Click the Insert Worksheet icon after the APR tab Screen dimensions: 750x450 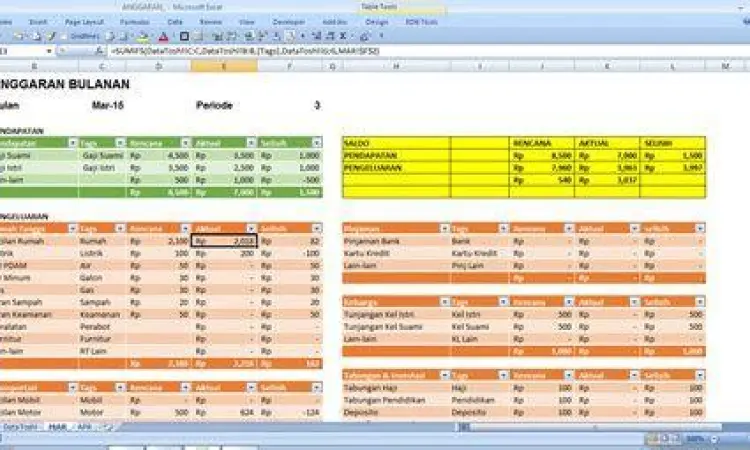pyautogui.click(x=109, y=427)
